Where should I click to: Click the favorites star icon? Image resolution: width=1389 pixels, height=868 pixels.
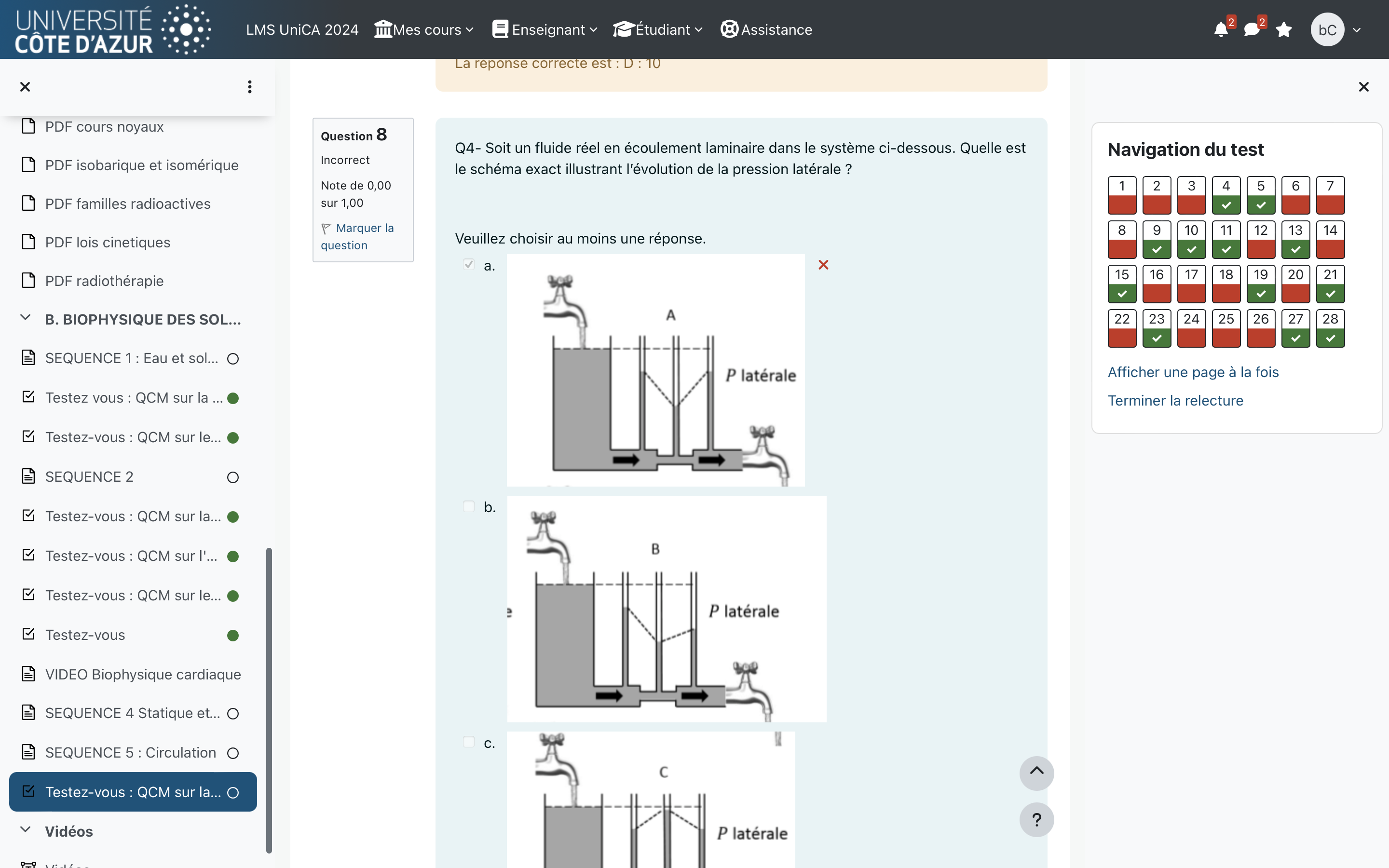click(1284, 30)
